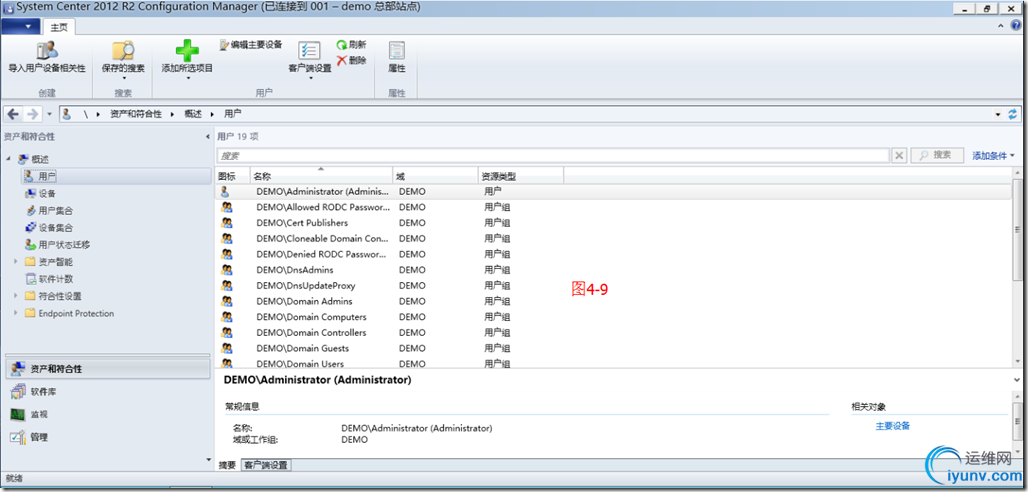
Task: Click the refresh icon at address bar end
Action: point(1013,114)
